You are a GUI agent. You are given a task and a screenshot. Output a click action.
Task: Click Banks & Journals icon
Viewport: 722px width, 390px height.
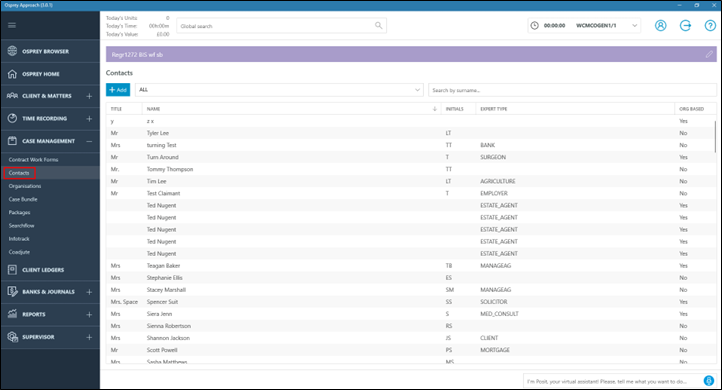coord(12,291)
